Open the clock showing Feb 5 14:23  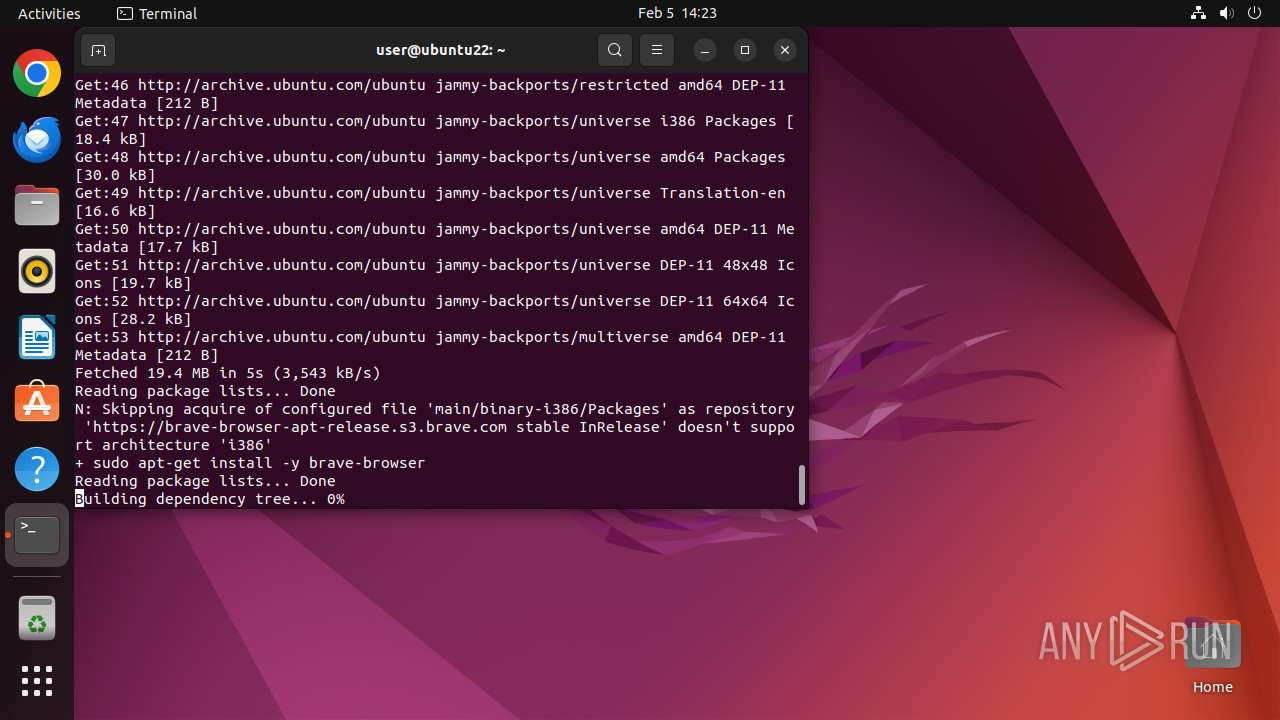[677, 13]
